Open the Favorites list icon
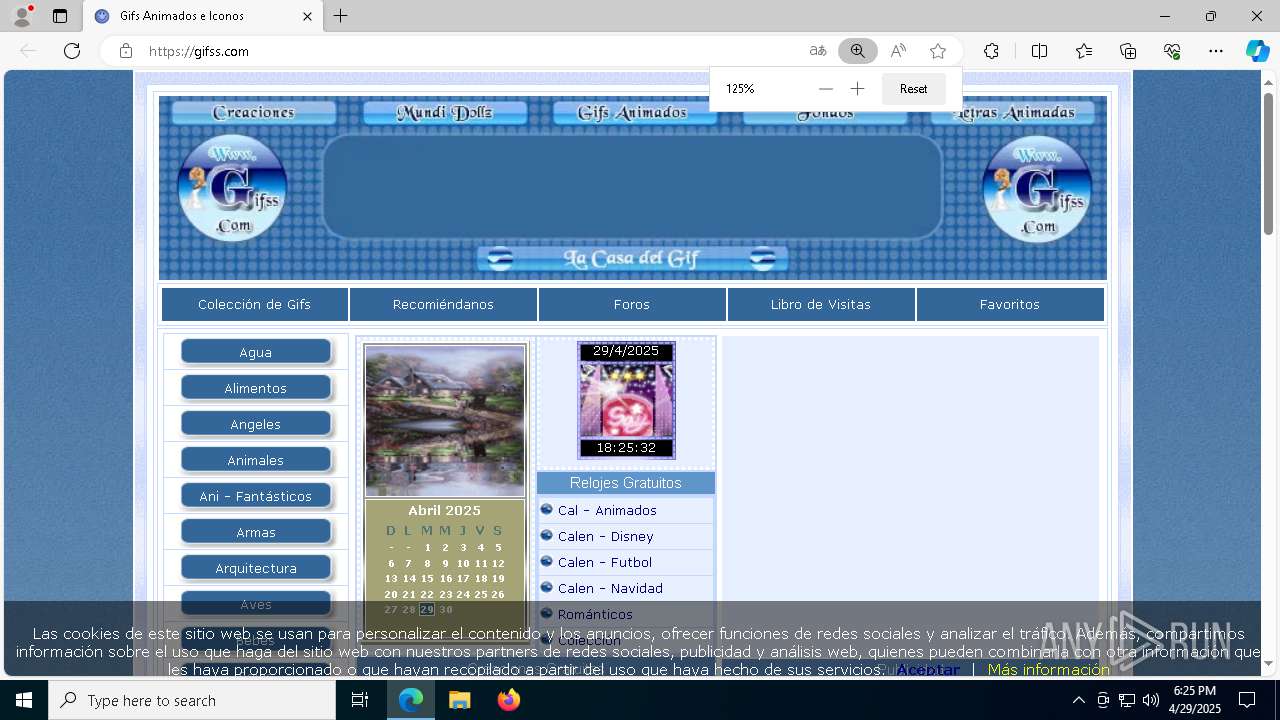Viewport: 1280px width, 720px height. coord(1084,51)
